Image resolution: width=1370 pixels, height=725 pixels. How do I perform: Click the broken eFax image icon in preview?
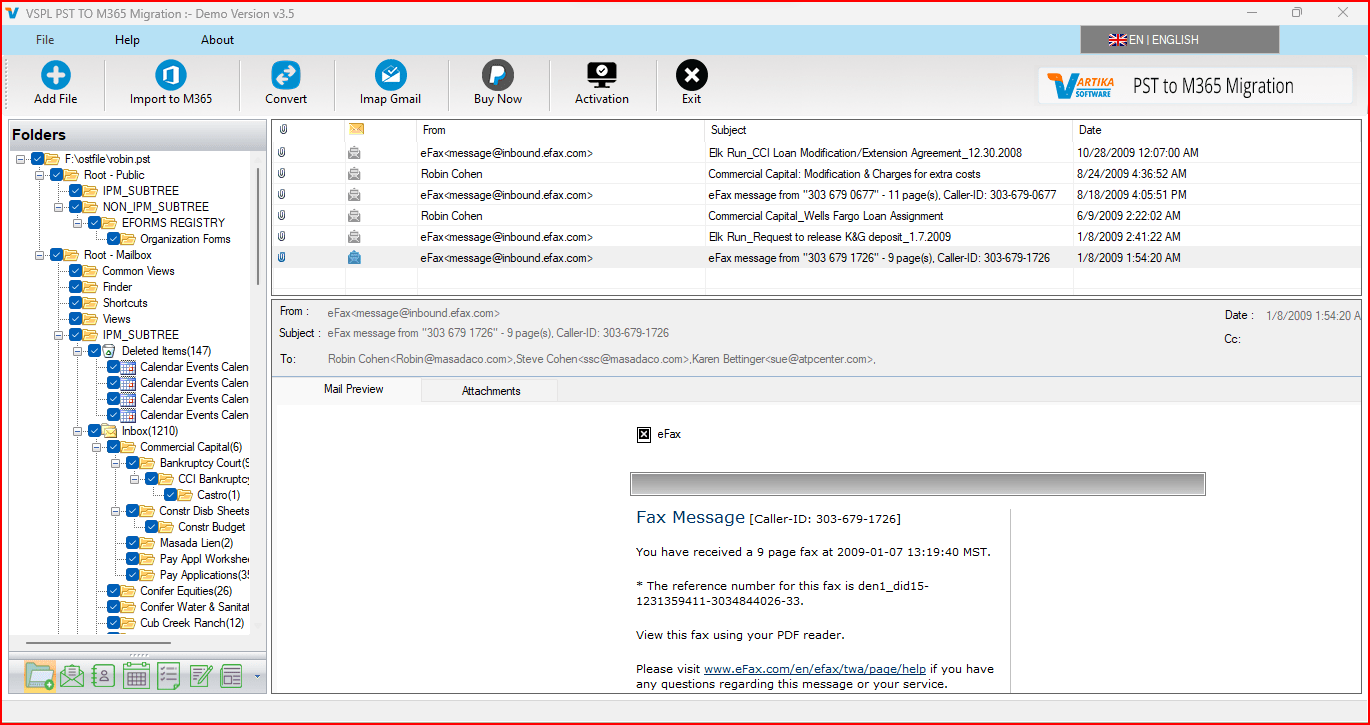[644, 434]
